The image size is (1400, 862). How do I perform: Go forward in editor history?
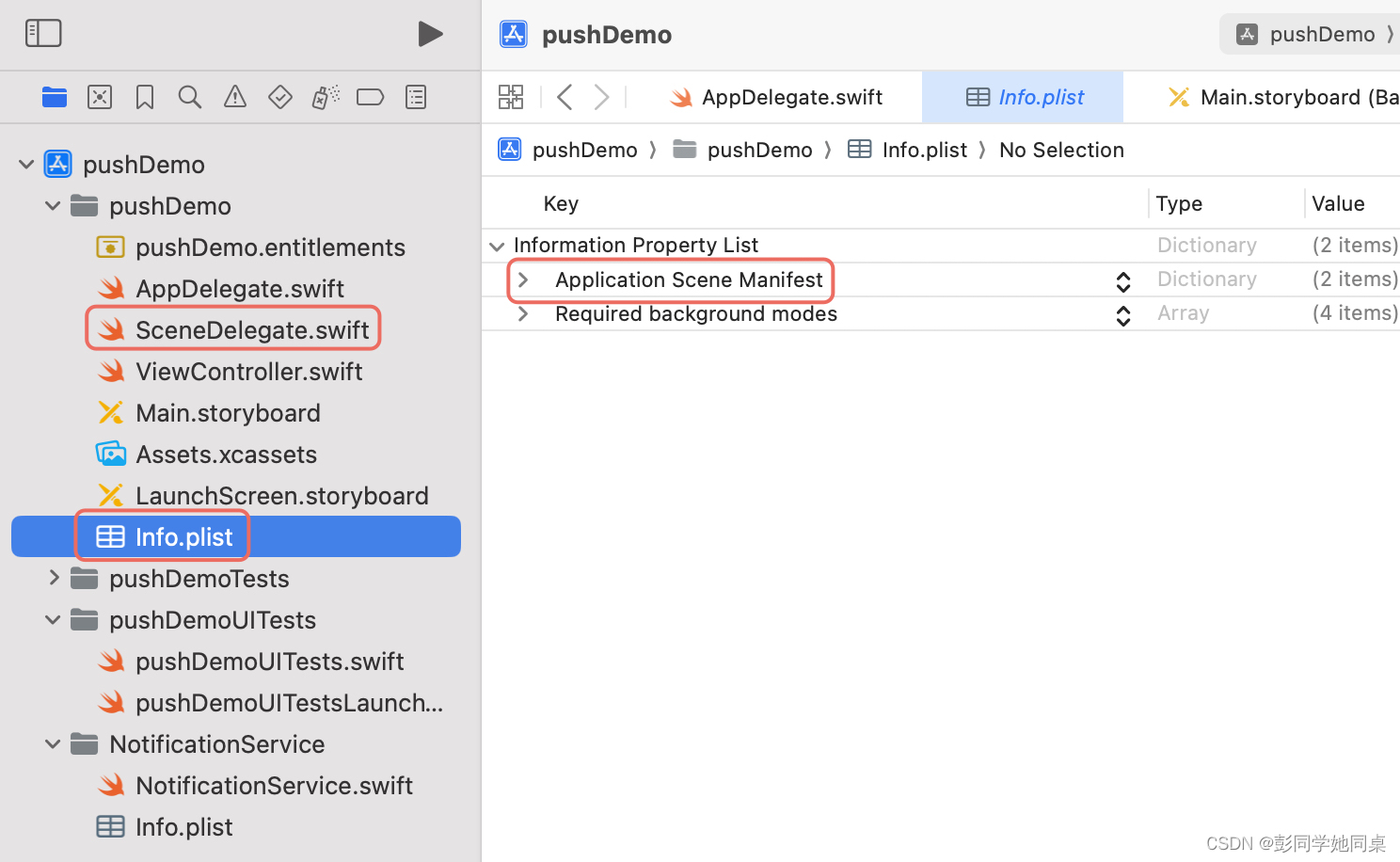[601, 97]
